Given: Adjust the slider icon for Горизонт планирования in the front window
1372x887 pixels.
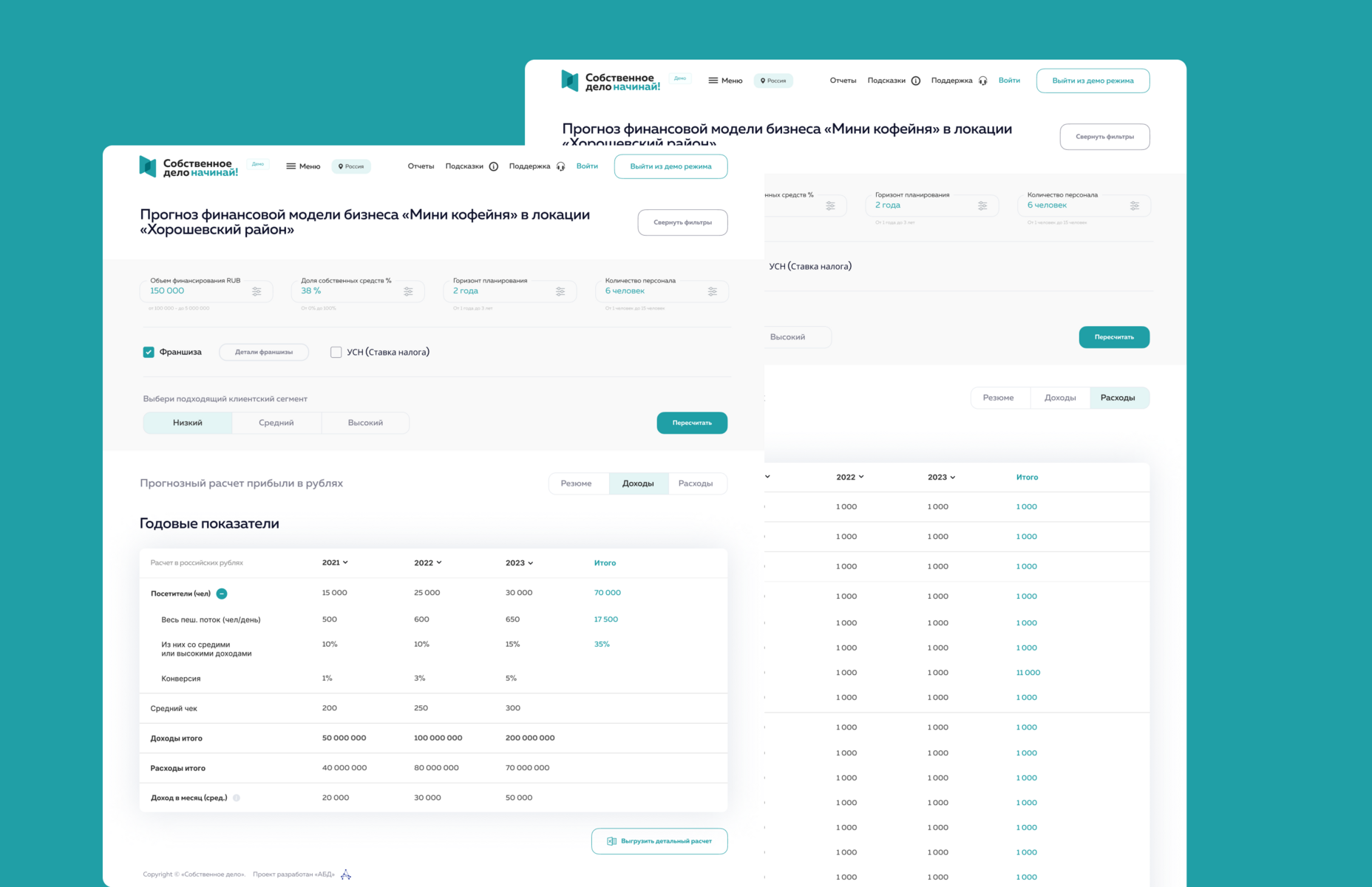Looking at the screenshot, I should tap(560, 291).
